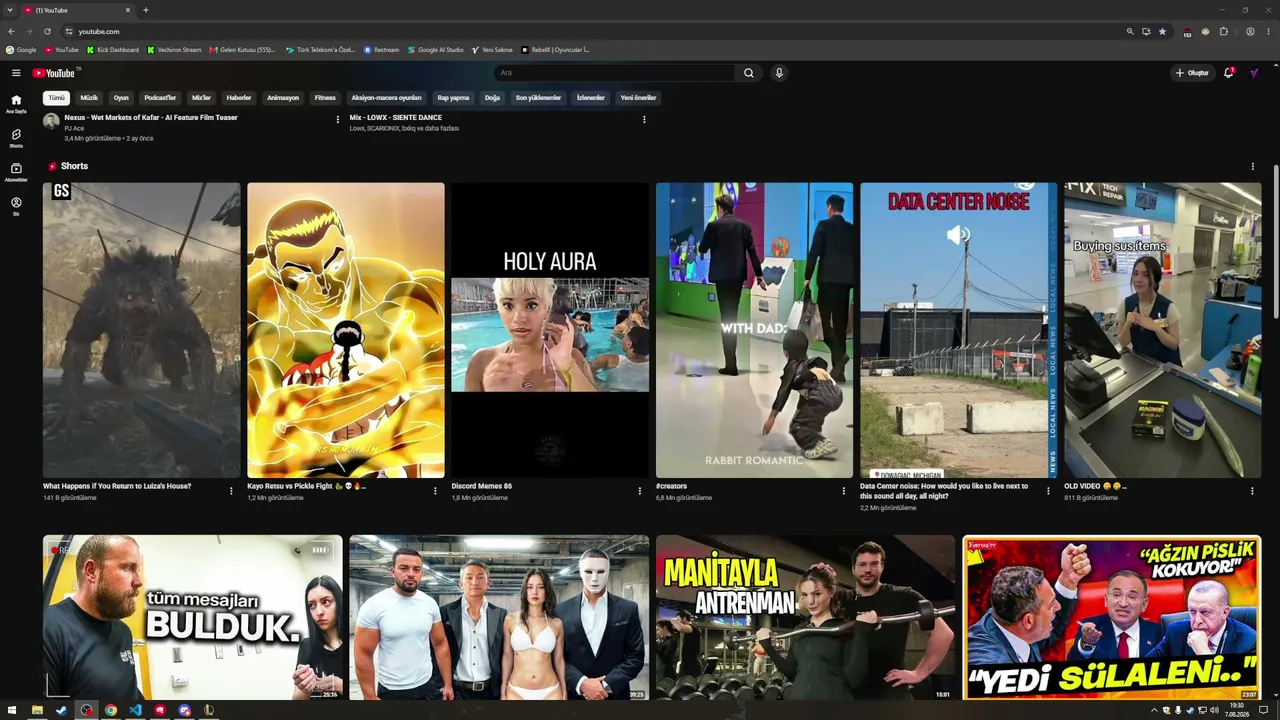This screenshot has height=720, width=1280.
Task: Open the YouTube guide hamburger menu
Action: click(x=16, y=73)
